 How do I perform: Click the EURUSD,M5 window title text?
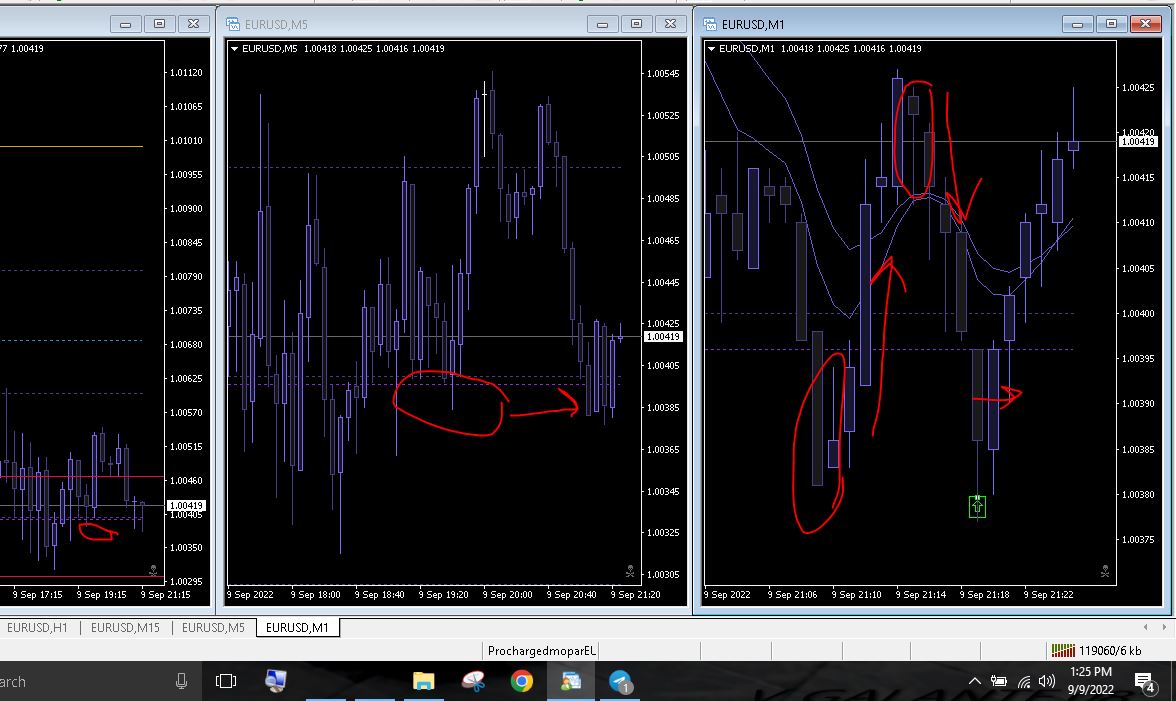click(x=276, y=25)
